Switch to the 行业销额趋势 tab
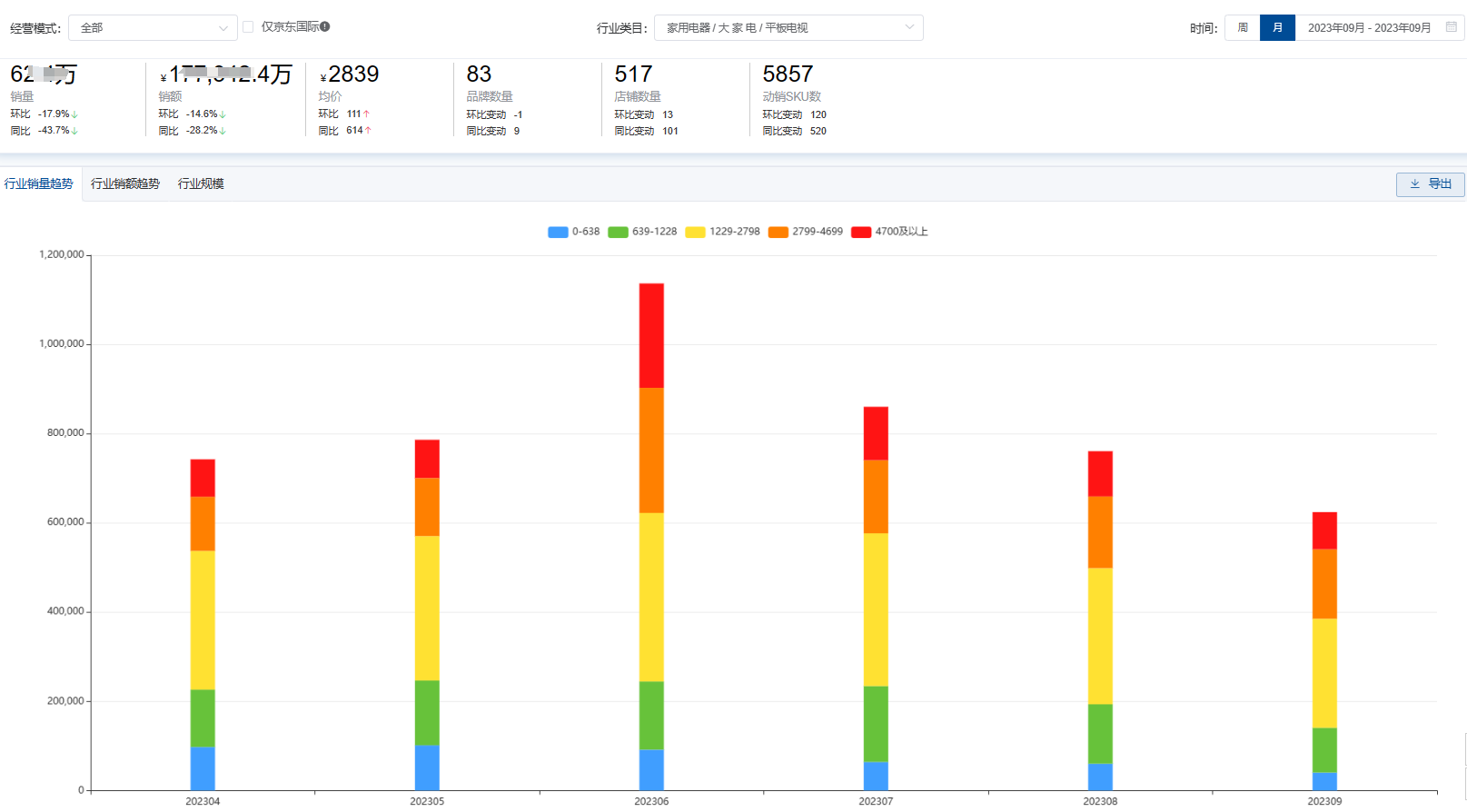The image size is (1467, 812). 125,184
